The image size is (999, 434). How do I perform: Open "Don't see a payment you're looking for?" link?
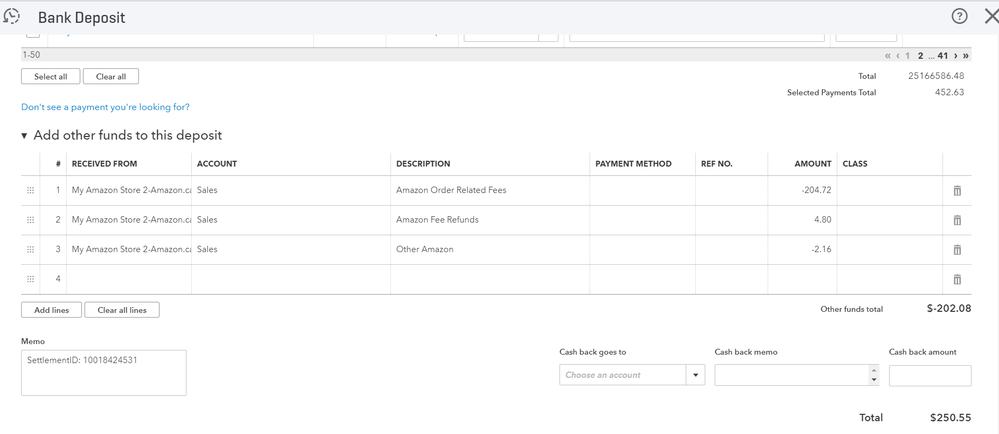tap(105, 107)
